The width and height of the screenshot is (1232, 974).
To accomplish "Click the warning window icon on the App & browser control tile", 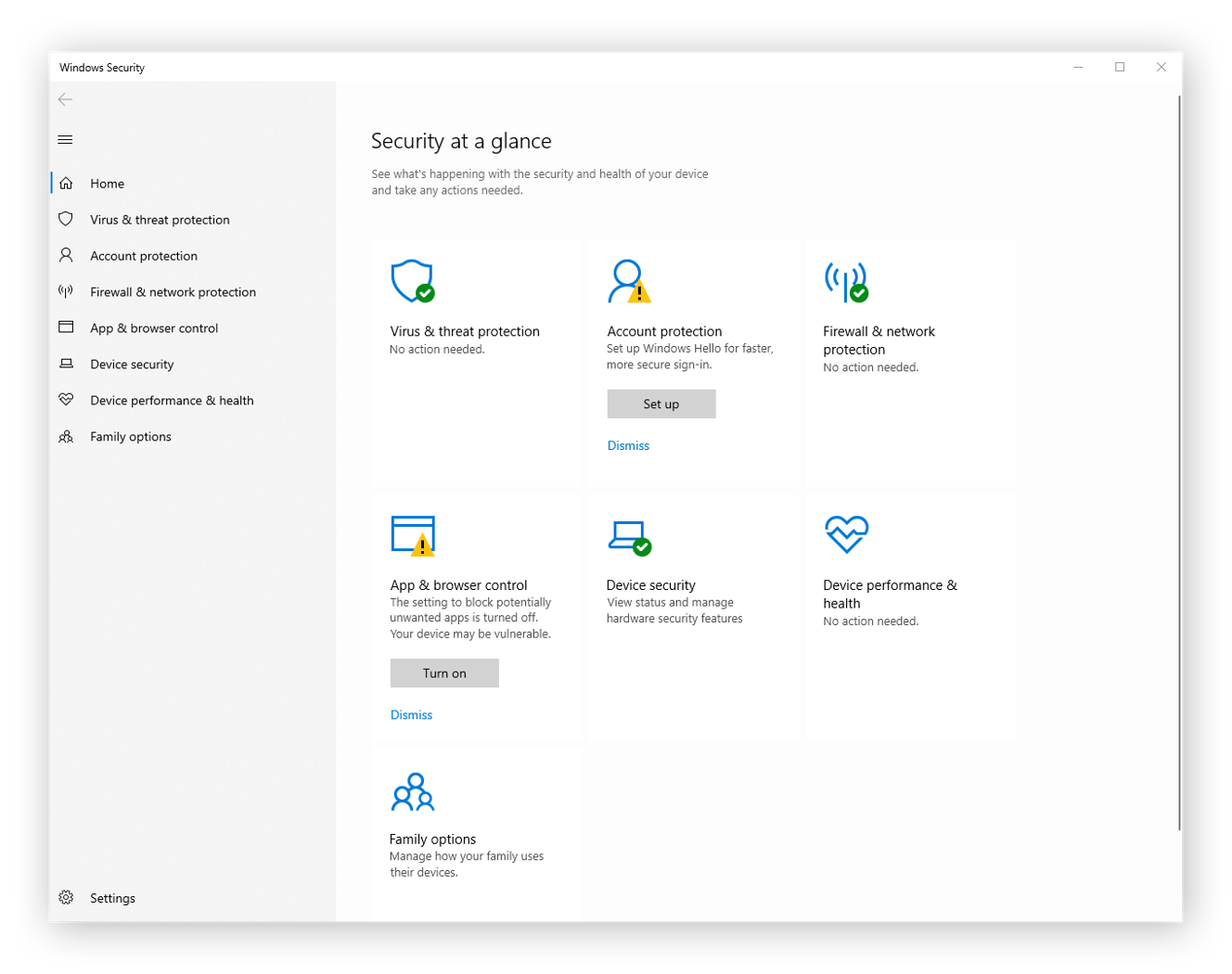I will pos(413,535).
